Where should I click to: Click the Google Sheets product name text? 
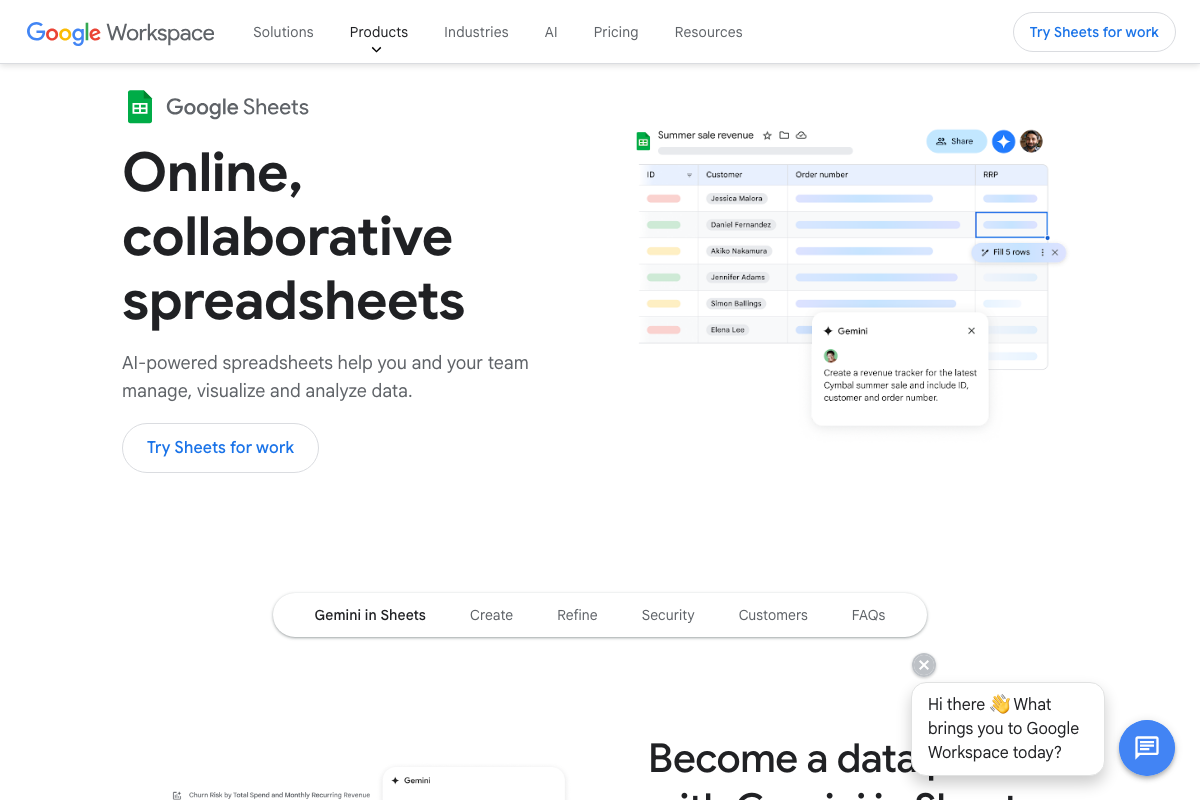pyautogui.click(x=237, y=107)
